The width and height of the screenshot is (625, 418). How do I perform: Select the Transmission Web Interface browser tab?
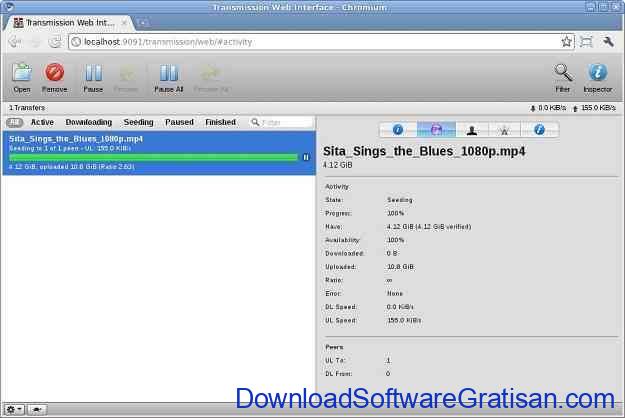click(70, 23)
